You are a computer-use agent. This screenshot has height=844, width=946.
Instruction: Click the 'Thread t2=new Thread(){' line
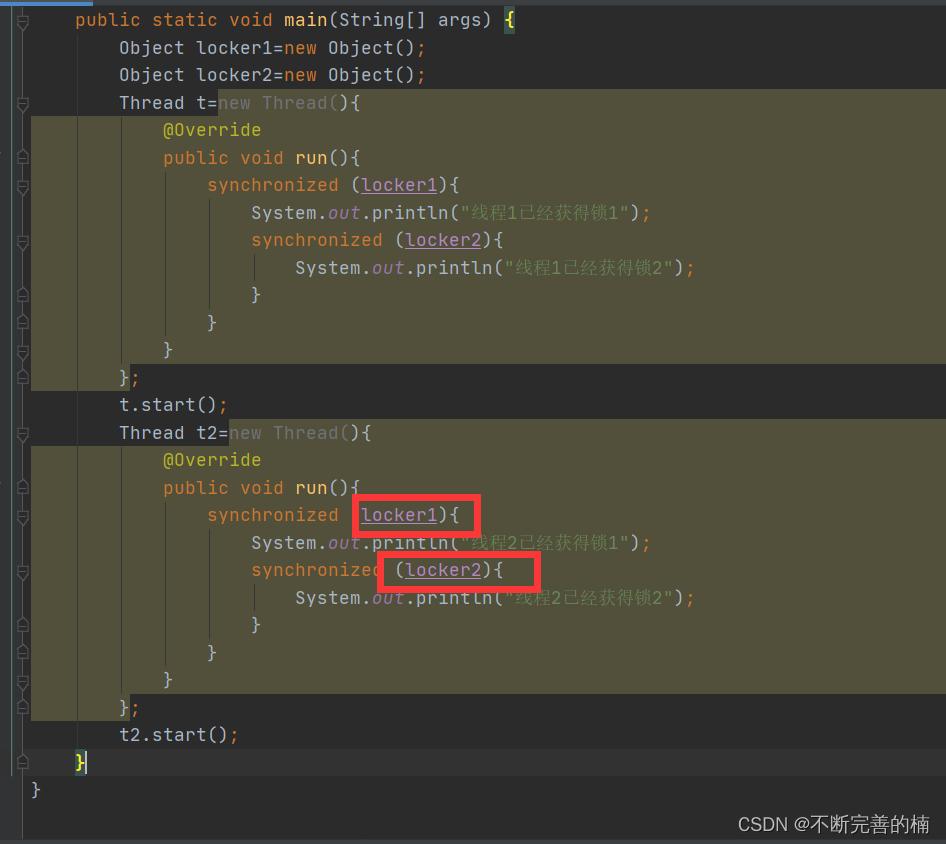tap(245, 433)
